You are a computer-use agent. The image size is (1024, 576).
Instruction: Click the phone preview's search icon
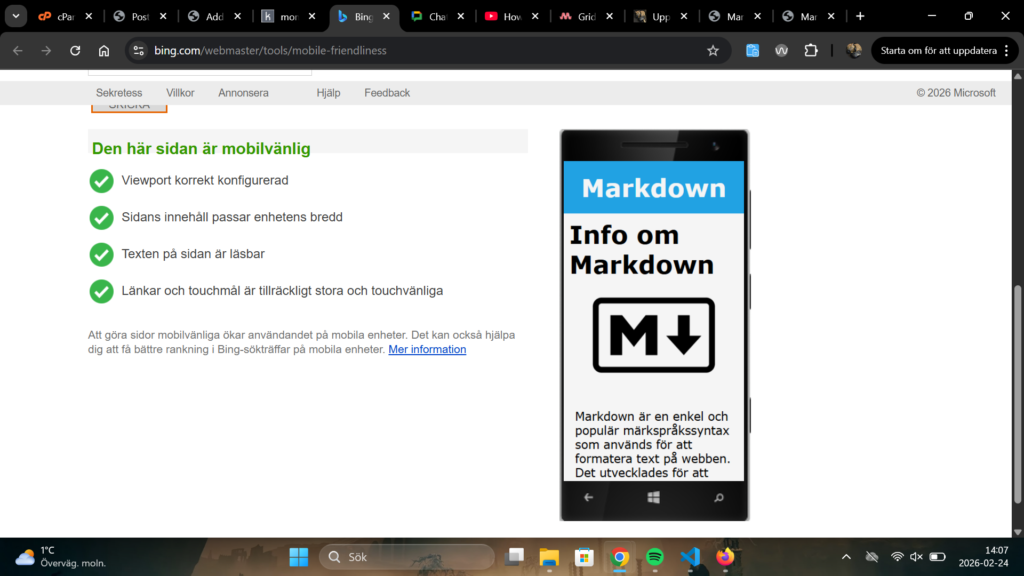point(718,497)
